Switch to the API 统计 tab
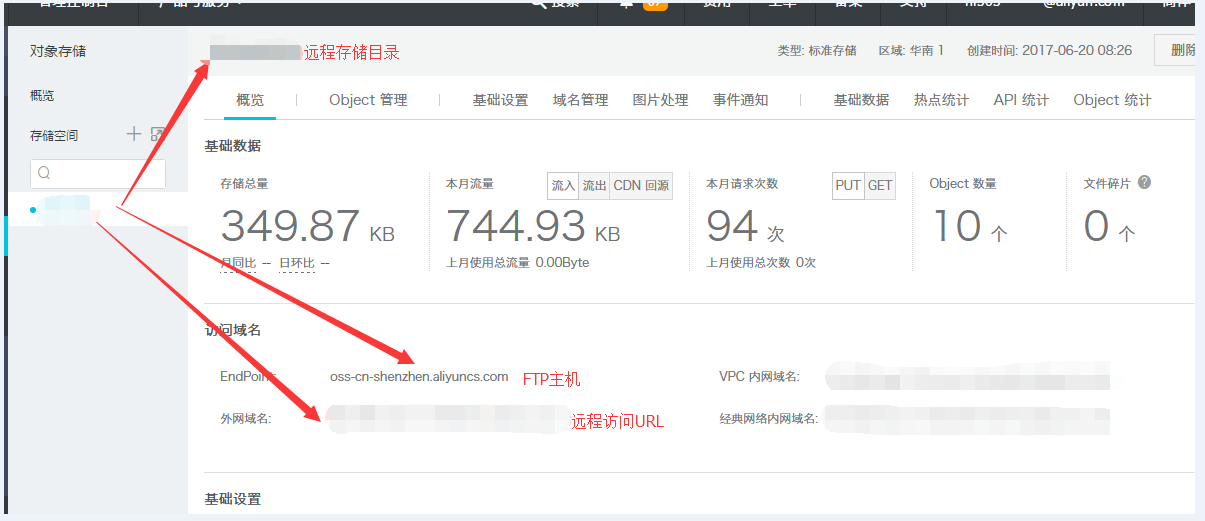 pos(1021,100)
